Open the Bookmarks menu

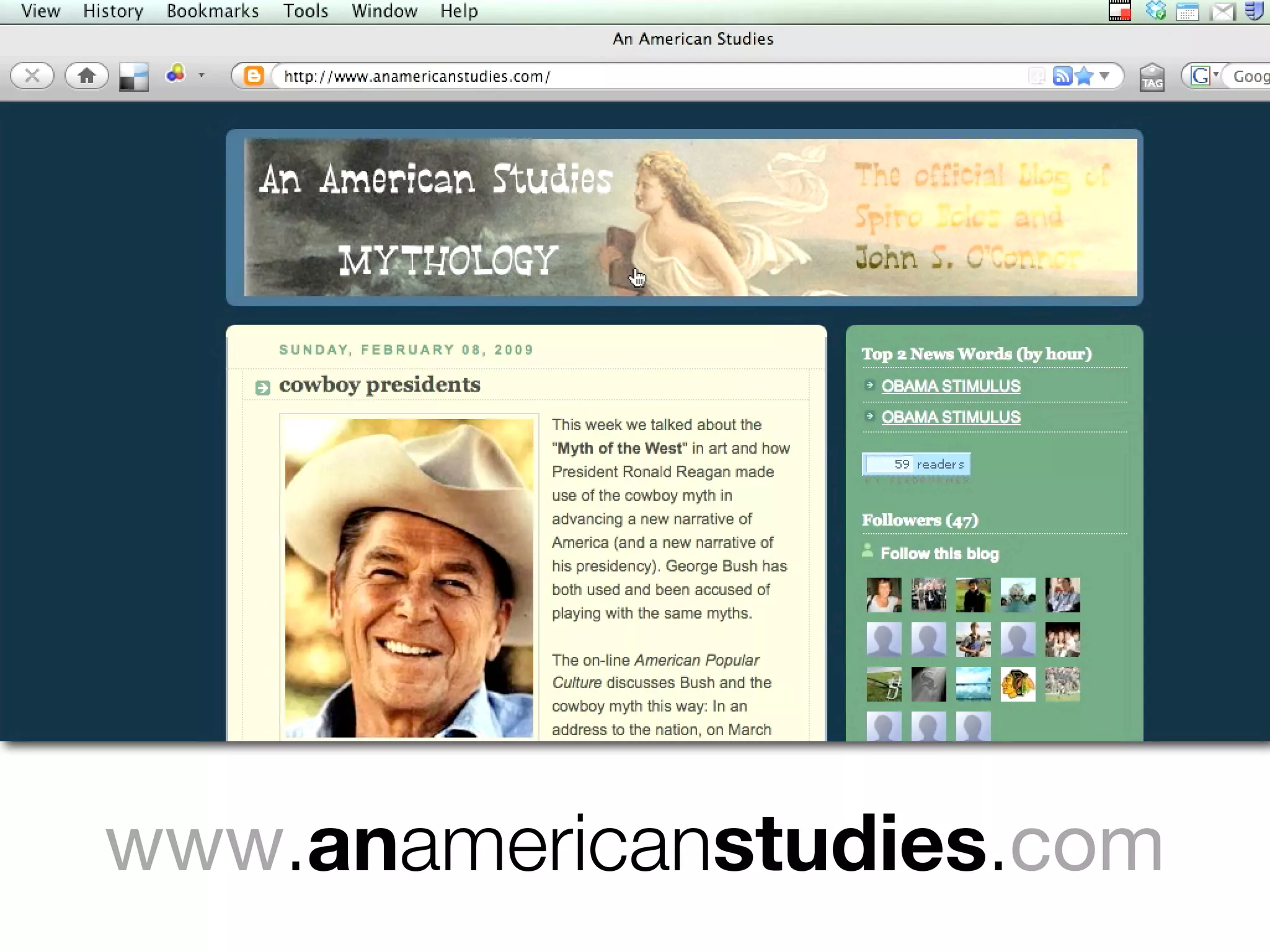(x=213, y=11)
